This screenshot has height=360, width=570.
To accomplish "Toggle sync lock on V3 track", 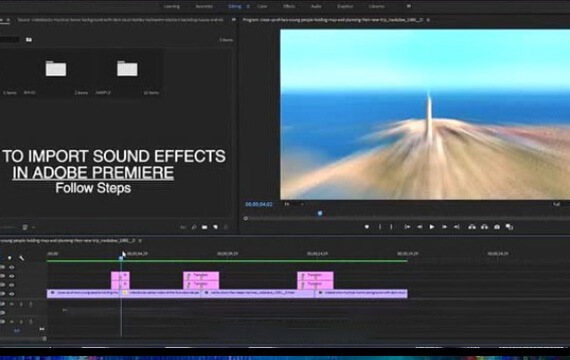I will [x=3, y=276].
